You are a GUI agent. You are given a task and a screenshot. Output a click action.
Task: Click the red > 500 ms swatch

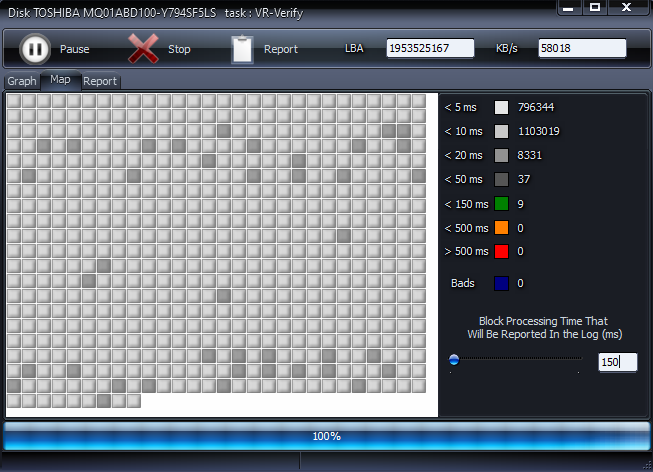tap(501, 251)
